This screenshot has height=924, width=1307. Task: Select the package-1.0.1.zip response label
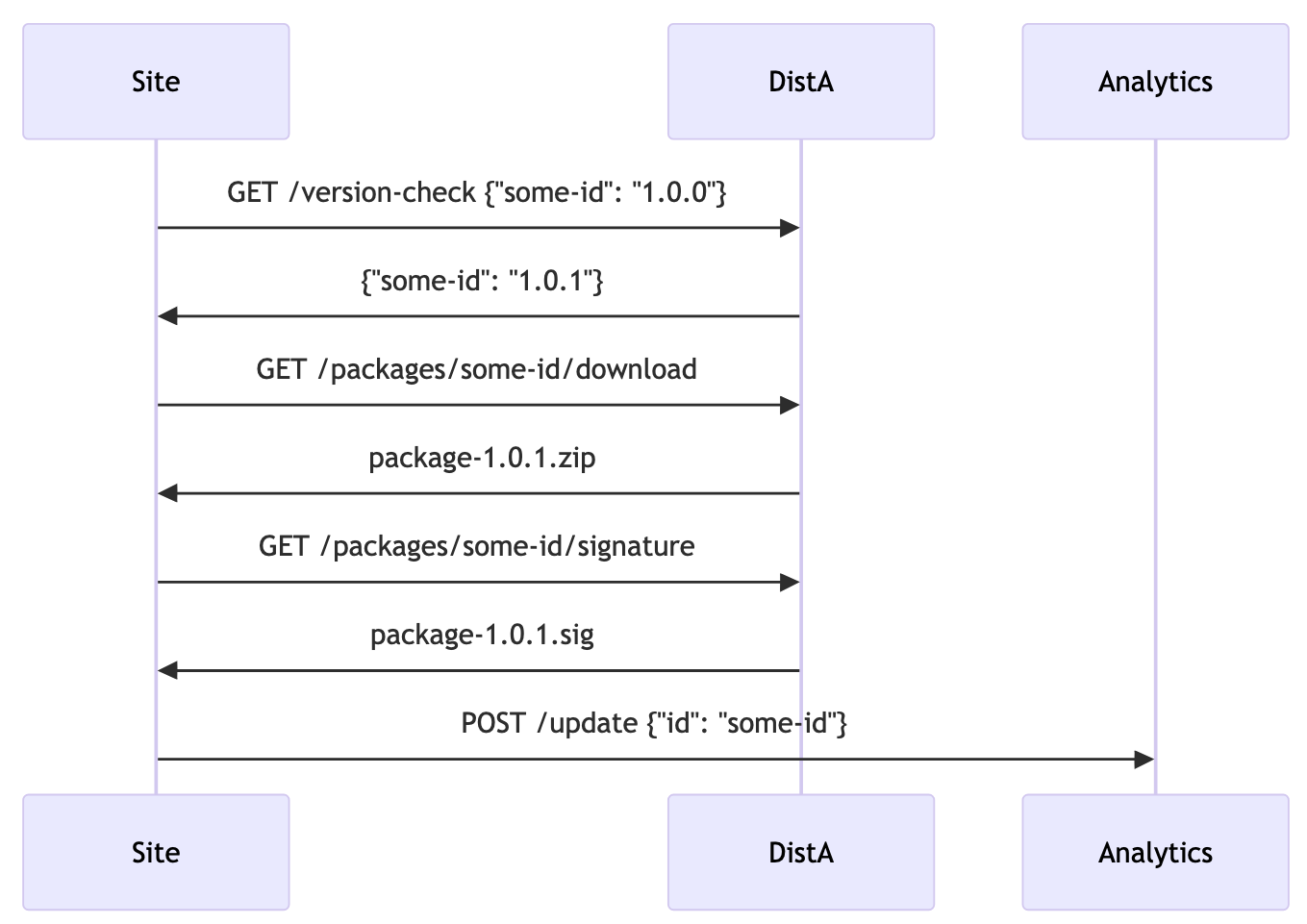coord(482,458)
